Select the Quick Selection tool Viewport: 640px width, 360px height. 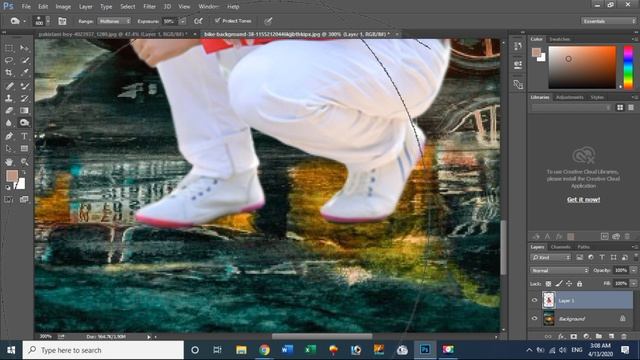pos(24,60)
